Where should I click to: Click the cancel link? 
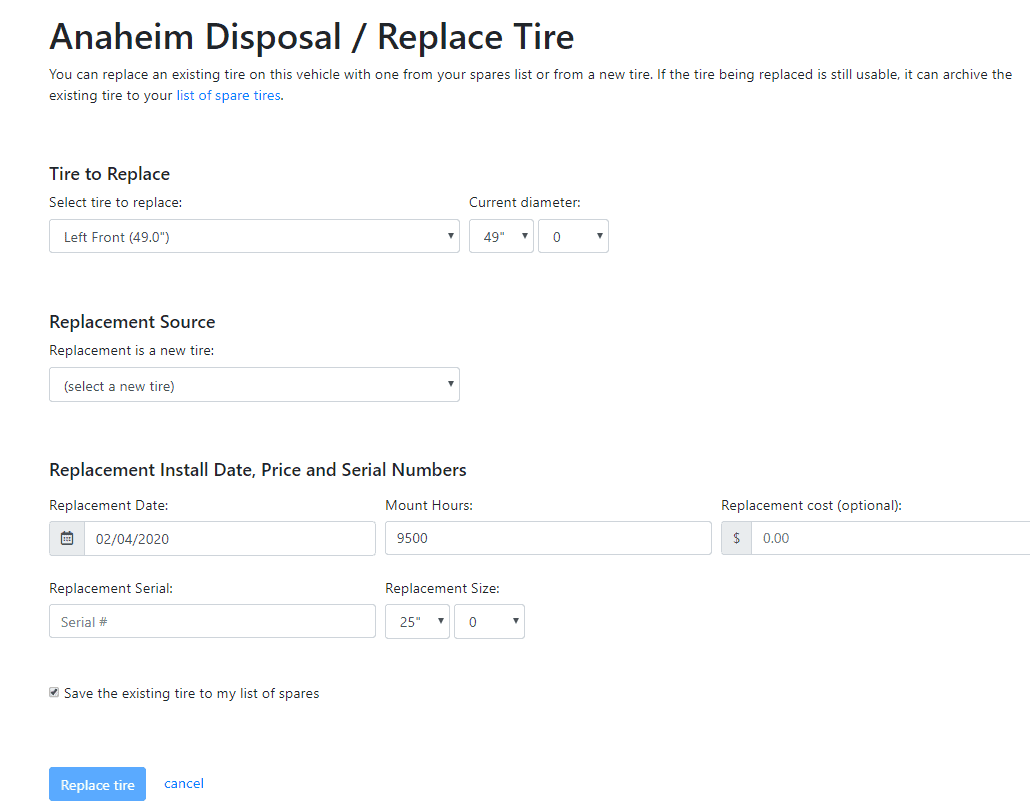tap(184, 783)
